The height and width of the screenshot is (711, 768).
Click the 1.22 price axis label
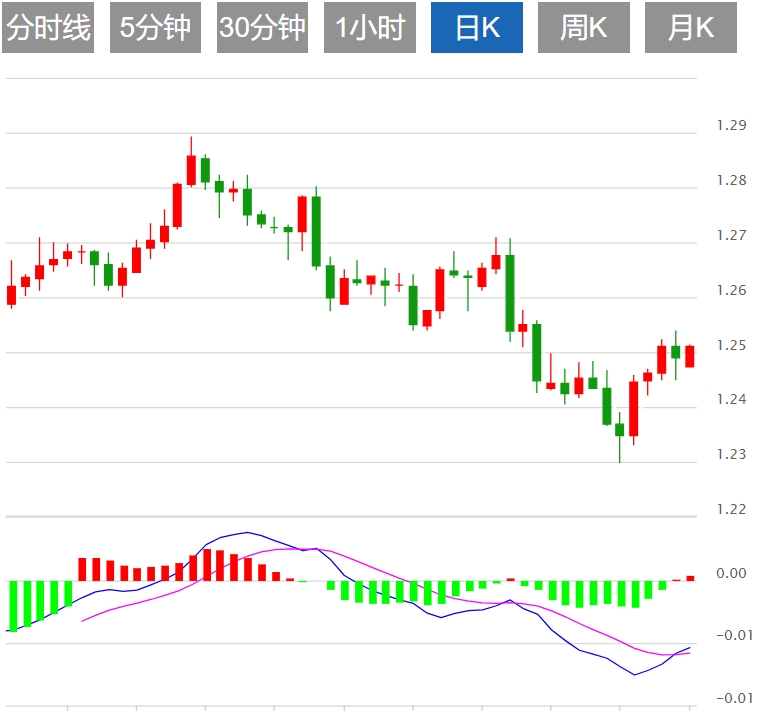[731, 509]
